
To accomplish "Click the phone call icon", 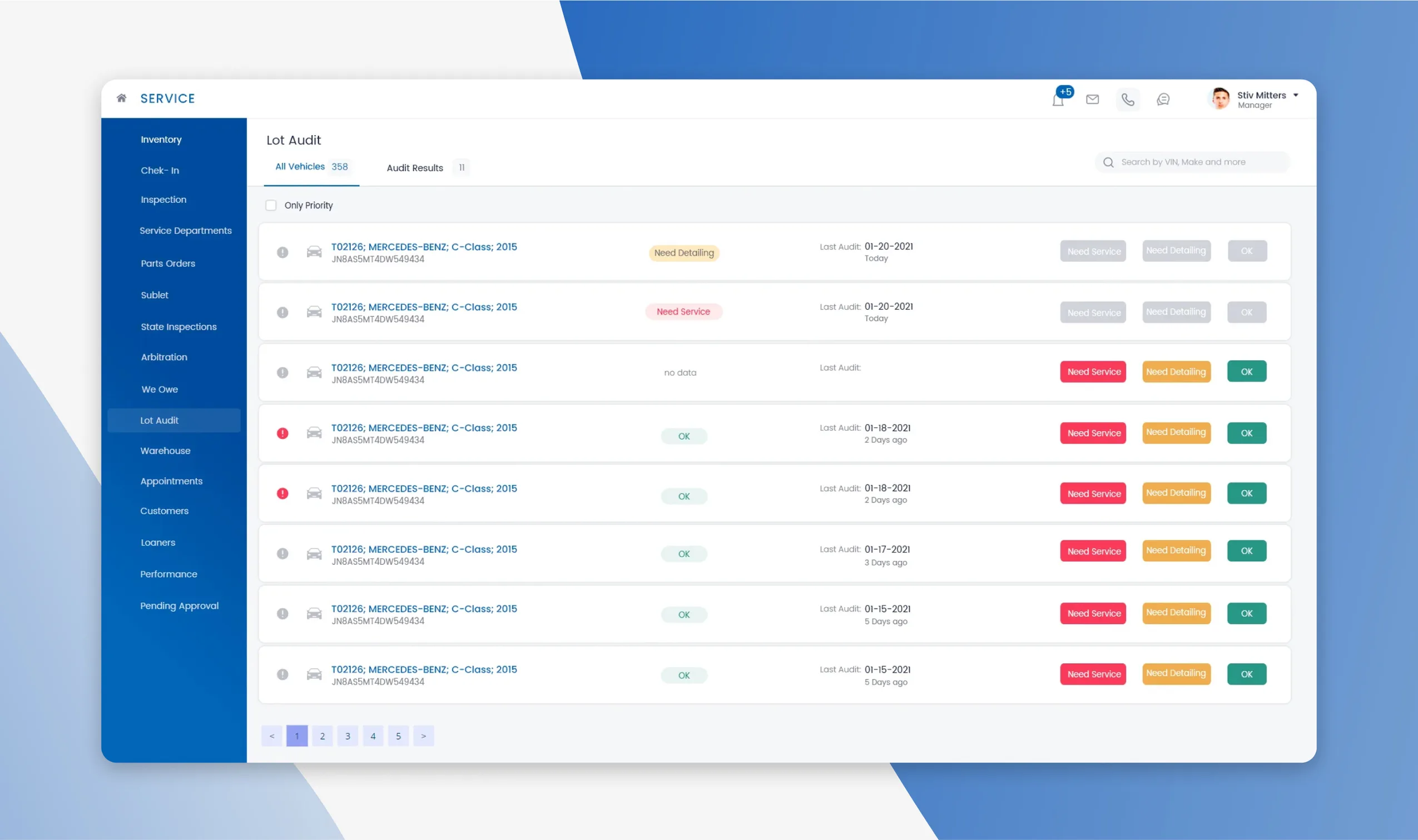I will click(x=1128, y=100).
